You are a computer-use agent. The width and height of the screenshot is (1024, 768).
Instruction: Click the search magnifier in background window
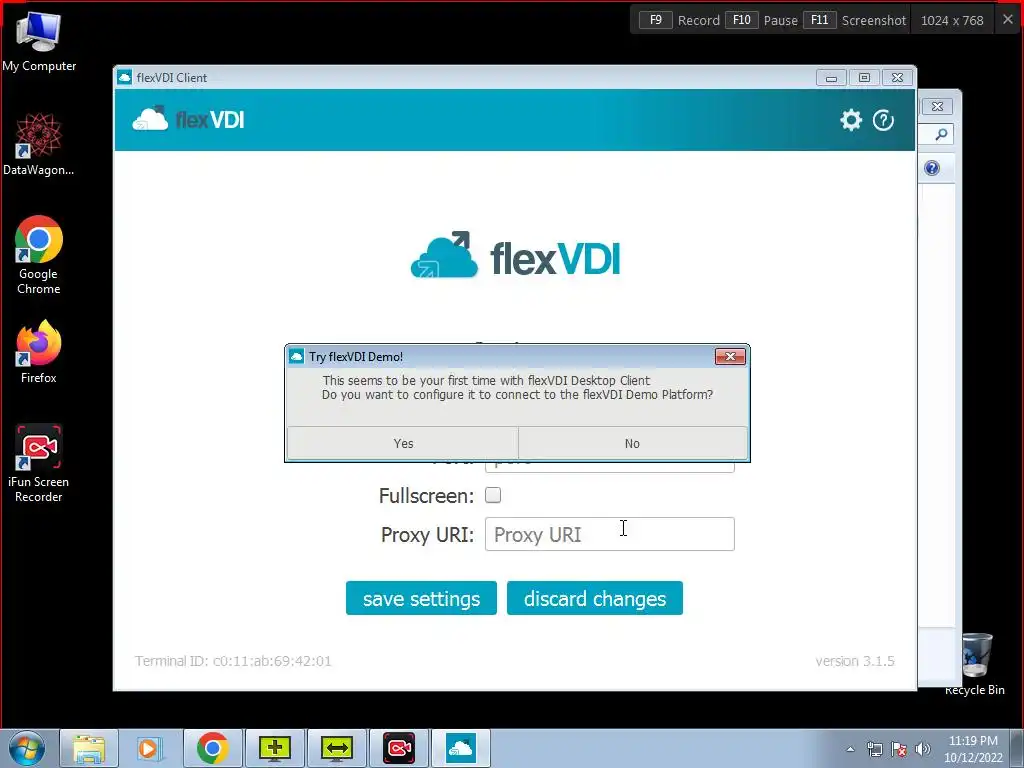pyautogui.click(x=941, y=135)
